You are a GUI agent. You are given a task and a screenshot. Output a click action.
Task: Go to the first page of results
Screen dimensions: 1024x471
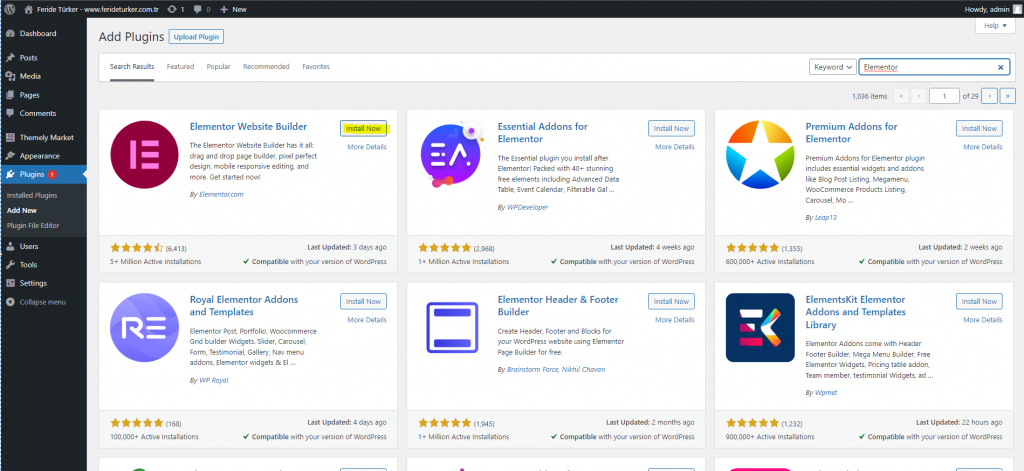pyautogui.click(x=901, y=96)
